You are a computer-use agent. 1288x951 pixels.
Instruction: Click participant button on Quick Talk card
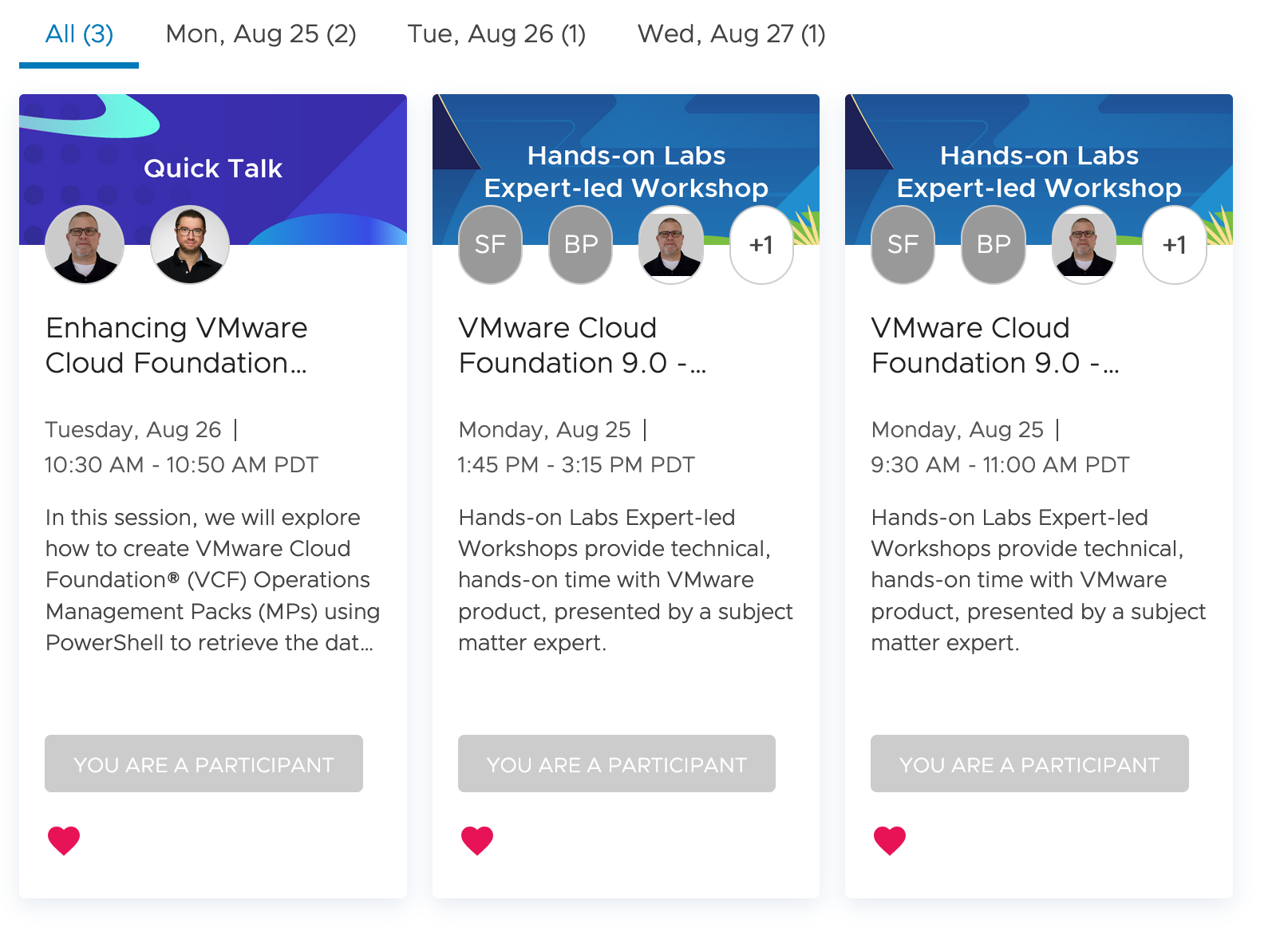203,764
